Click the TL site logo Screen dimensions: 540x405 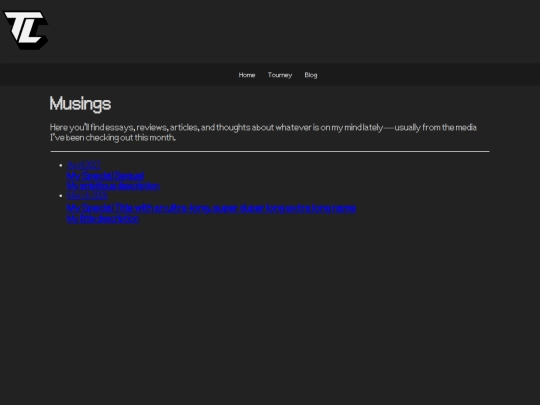click(25, 30)
